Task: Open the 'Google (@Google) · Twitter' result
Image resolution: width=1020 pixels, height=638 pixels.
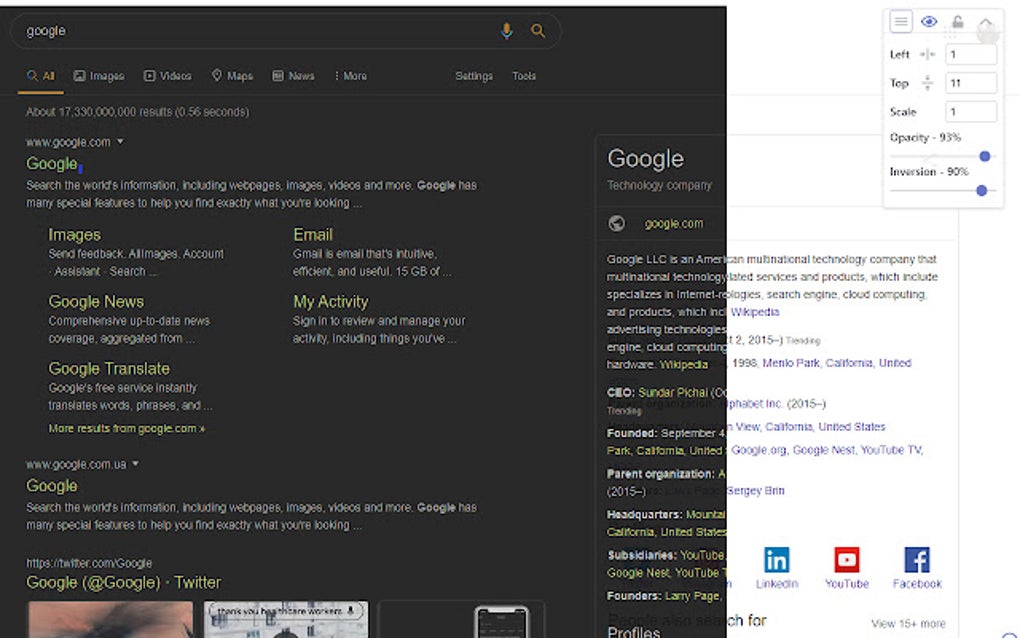Action: pyautogui.click(x=123, y=583)
